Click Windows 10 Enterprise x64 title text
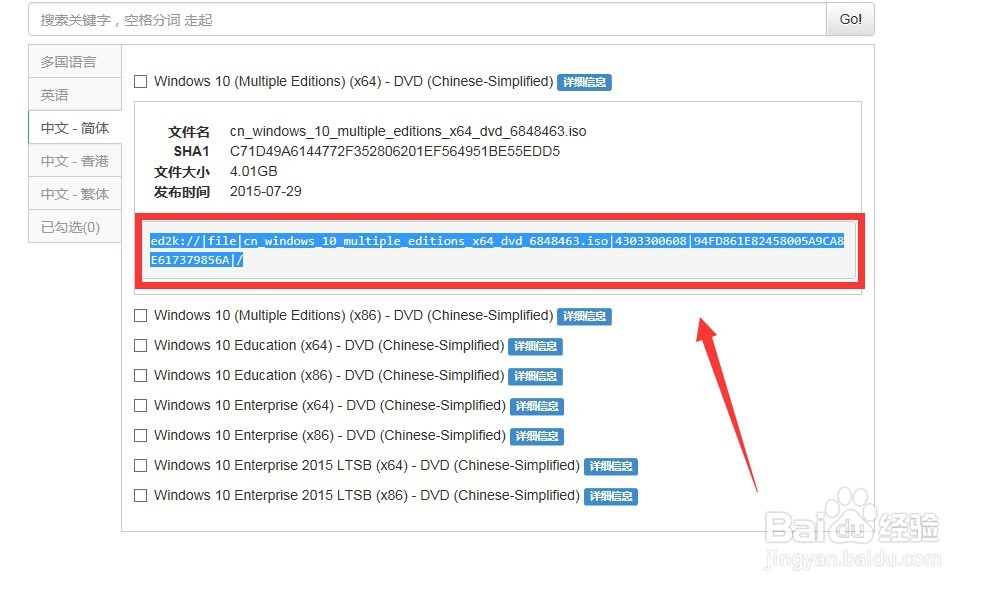 click(x=329, y=405)
